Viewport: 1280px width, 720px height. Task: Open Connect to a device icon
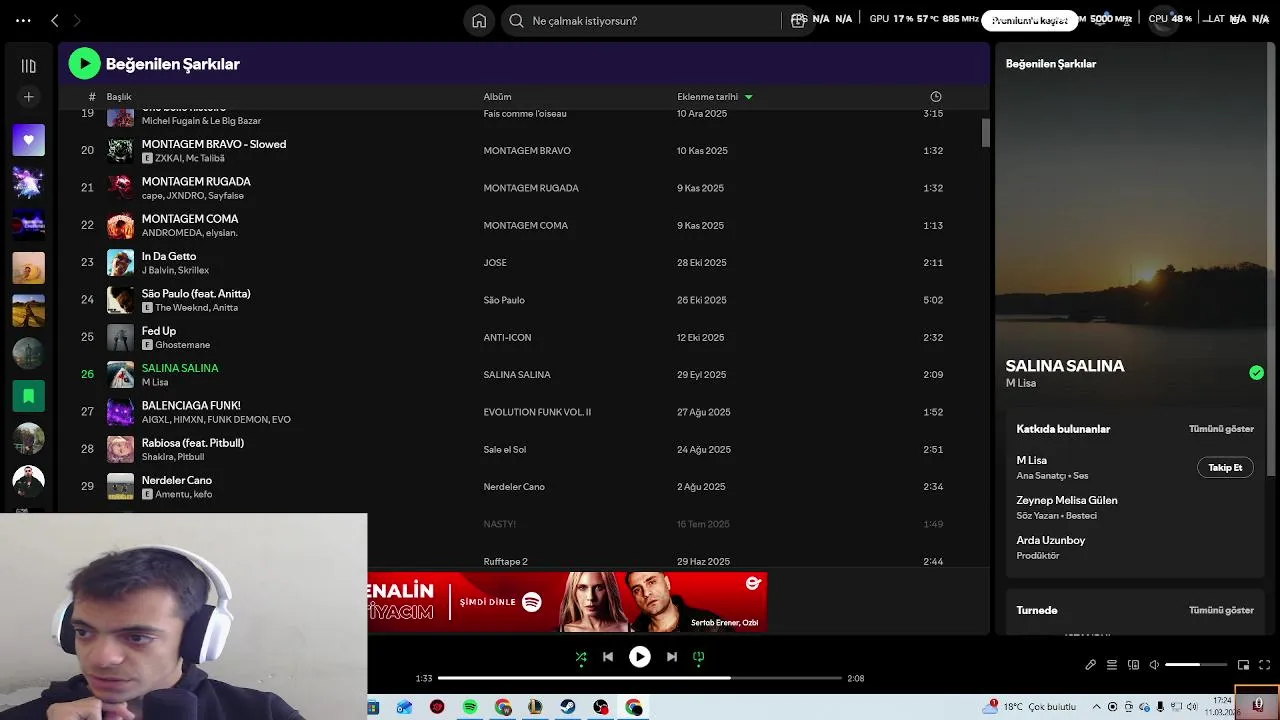pos(1133,665)
